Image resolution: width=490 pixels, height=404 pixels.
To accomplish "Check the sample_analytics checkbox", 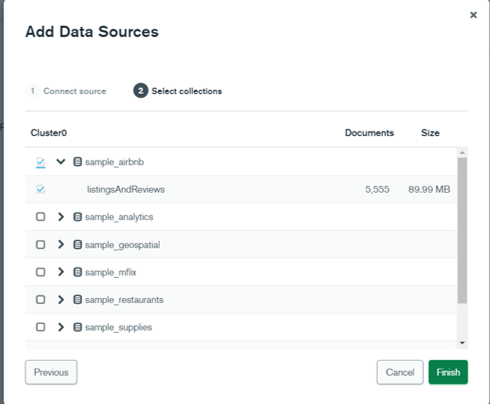I will pyautogui.click(x=41, y=217).
